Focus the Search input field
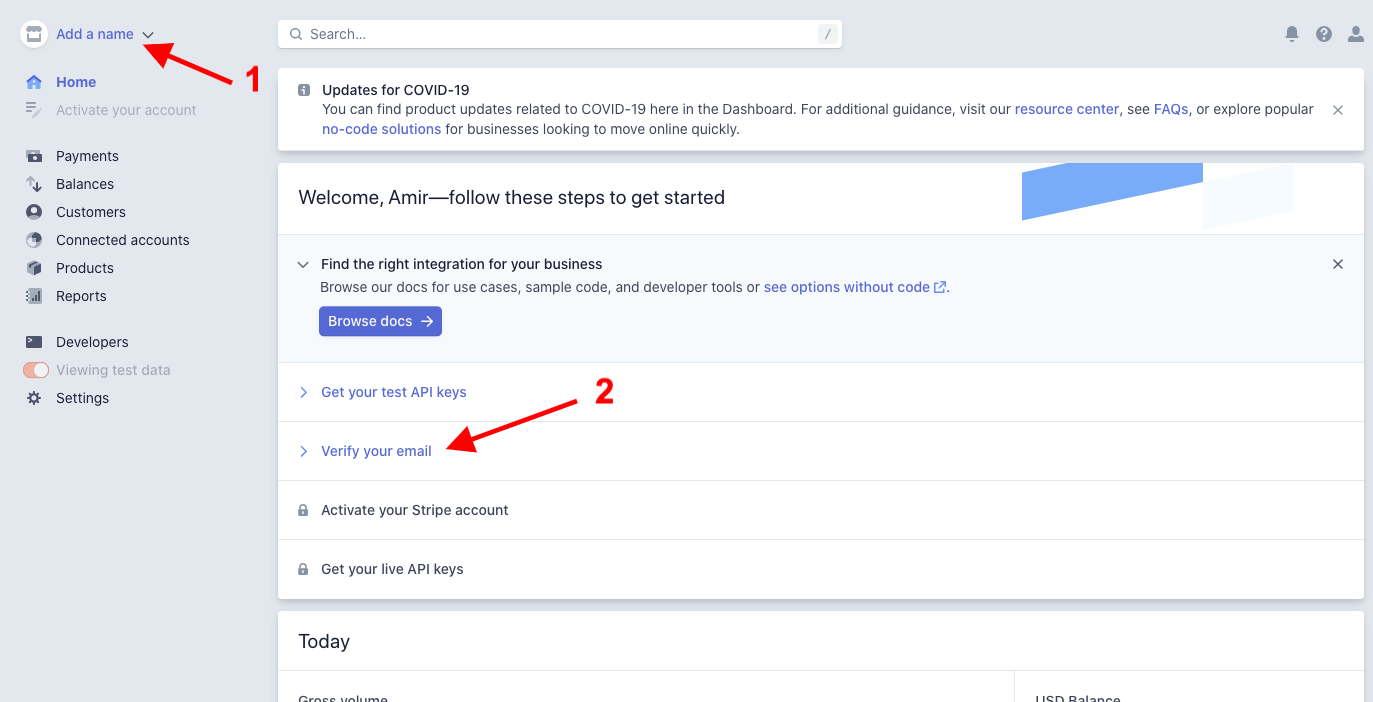The image size is (1373, 702). coord(560,34)
